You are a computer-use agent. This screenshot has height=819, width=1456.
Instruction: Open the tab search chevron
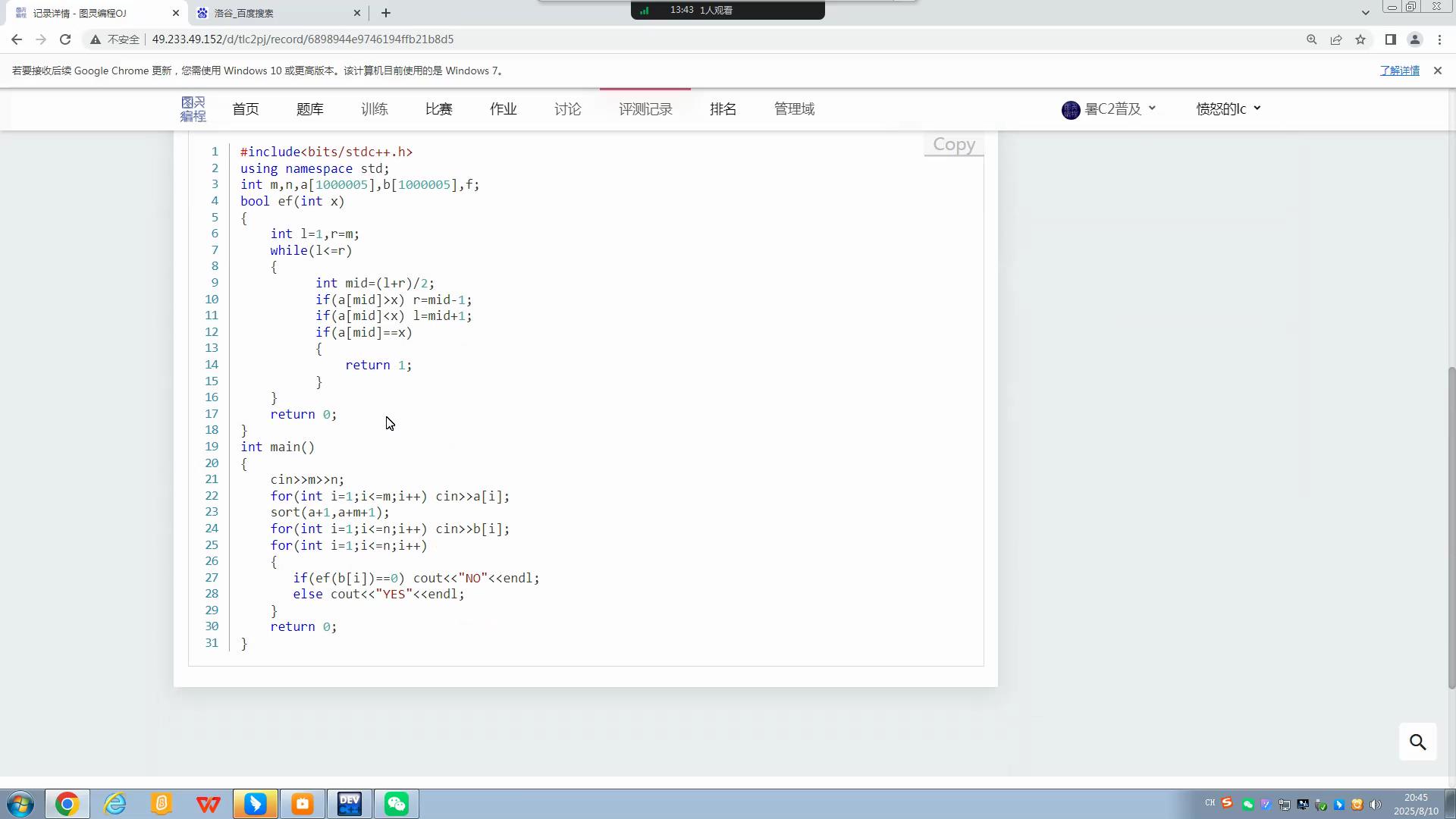coord(1365,13)
